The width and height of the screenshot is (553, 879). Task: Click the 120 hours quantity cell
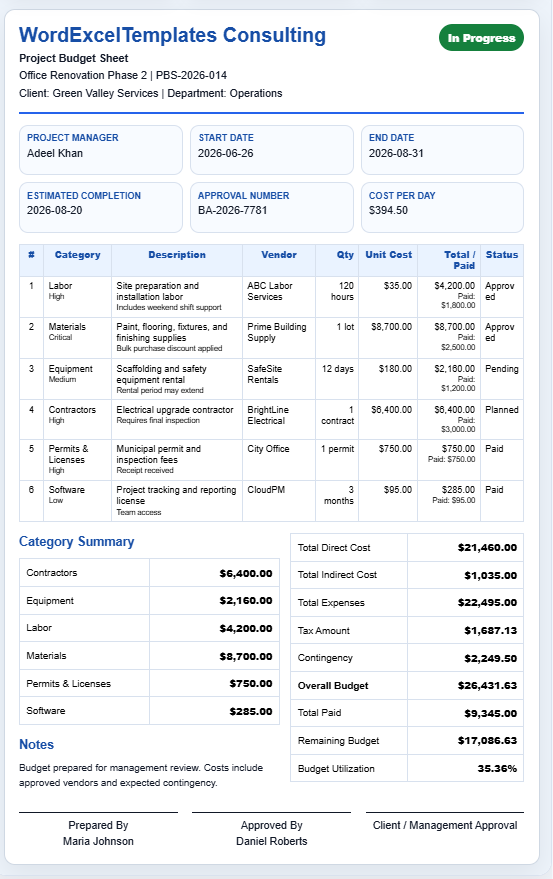coord(337,297)
